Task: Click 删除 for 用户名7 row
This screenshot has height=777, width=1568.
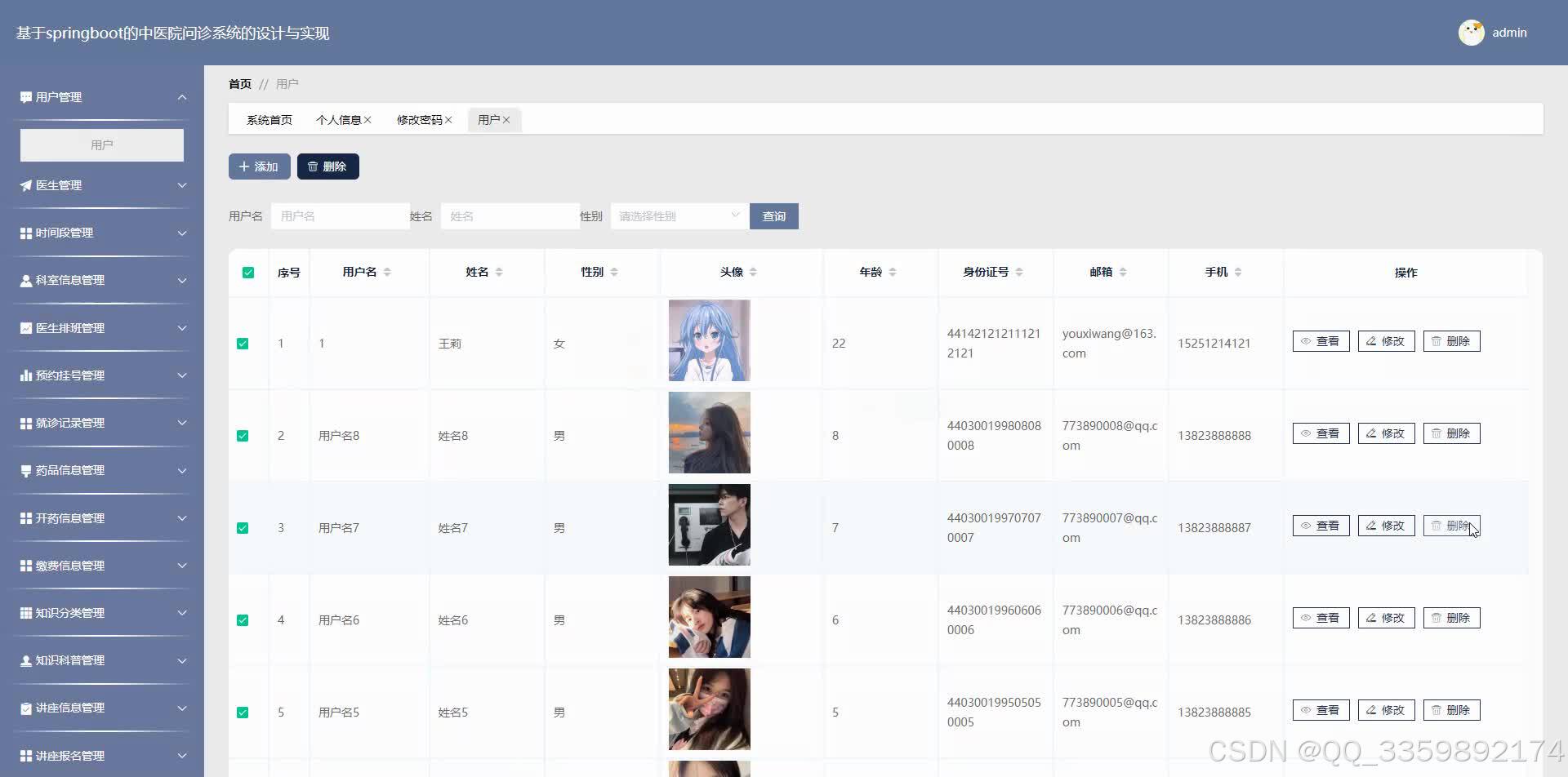Action: tap(1451, 526)
